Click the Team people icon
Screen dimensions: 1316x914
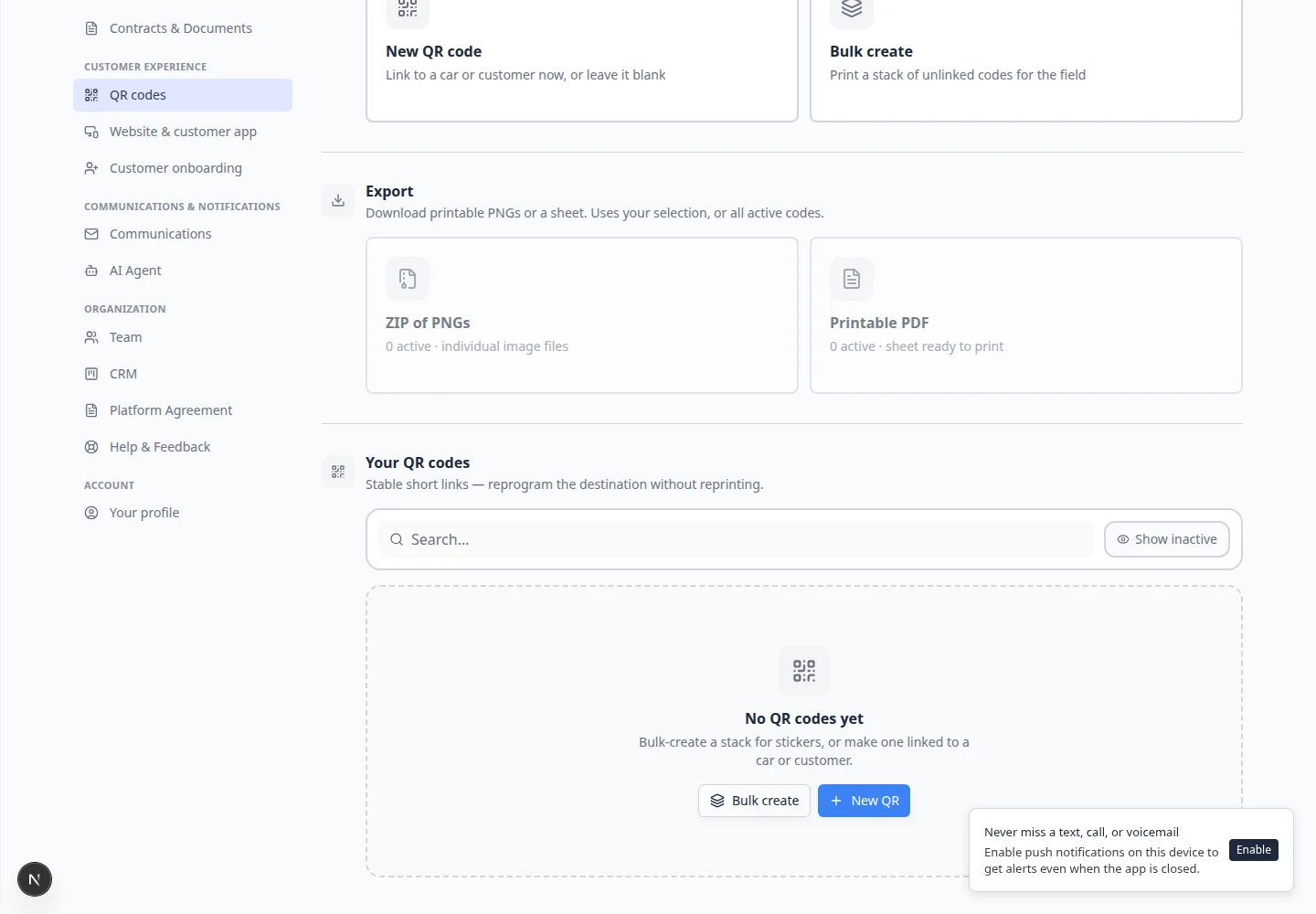[91, 337]
